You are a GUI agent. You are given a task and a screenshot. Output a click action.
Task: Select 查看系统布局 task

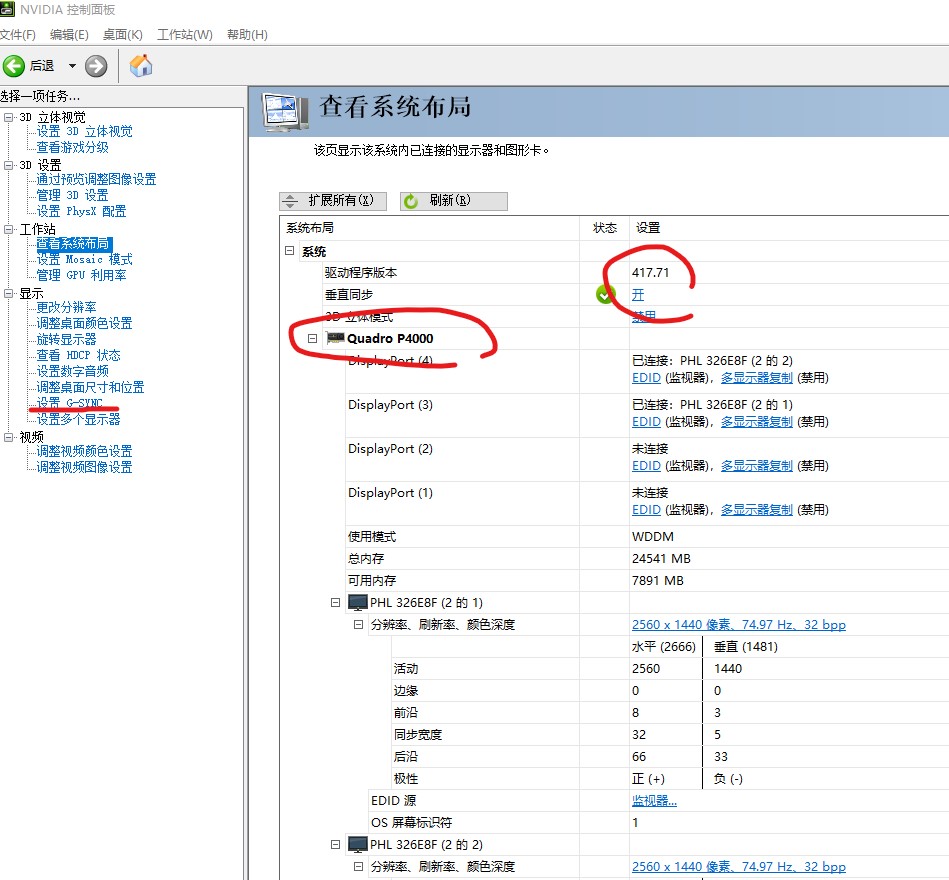click(73, 243)
